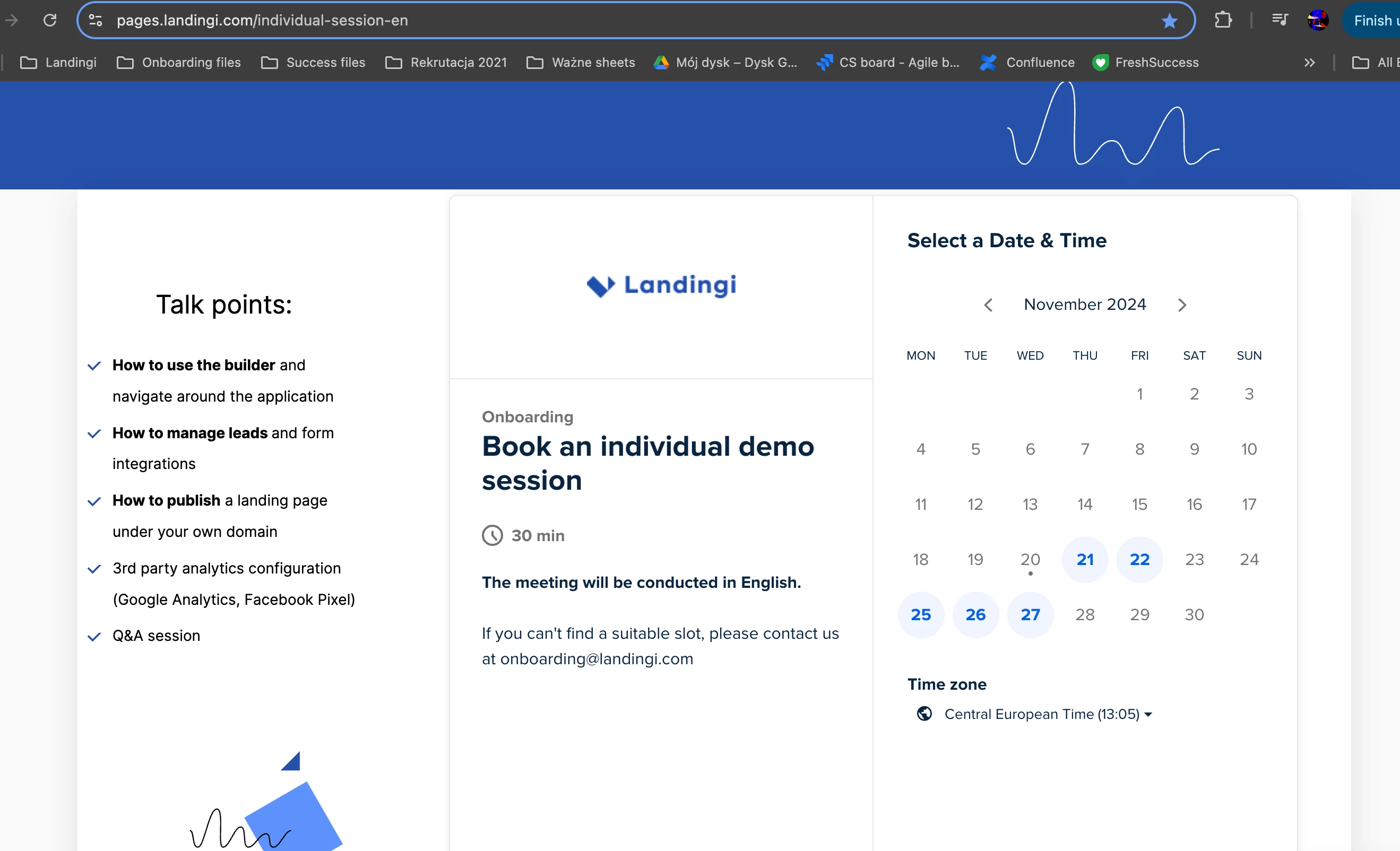
Task: Open the Extensions puzzle icon
Action: click(x=1223, y=21)
